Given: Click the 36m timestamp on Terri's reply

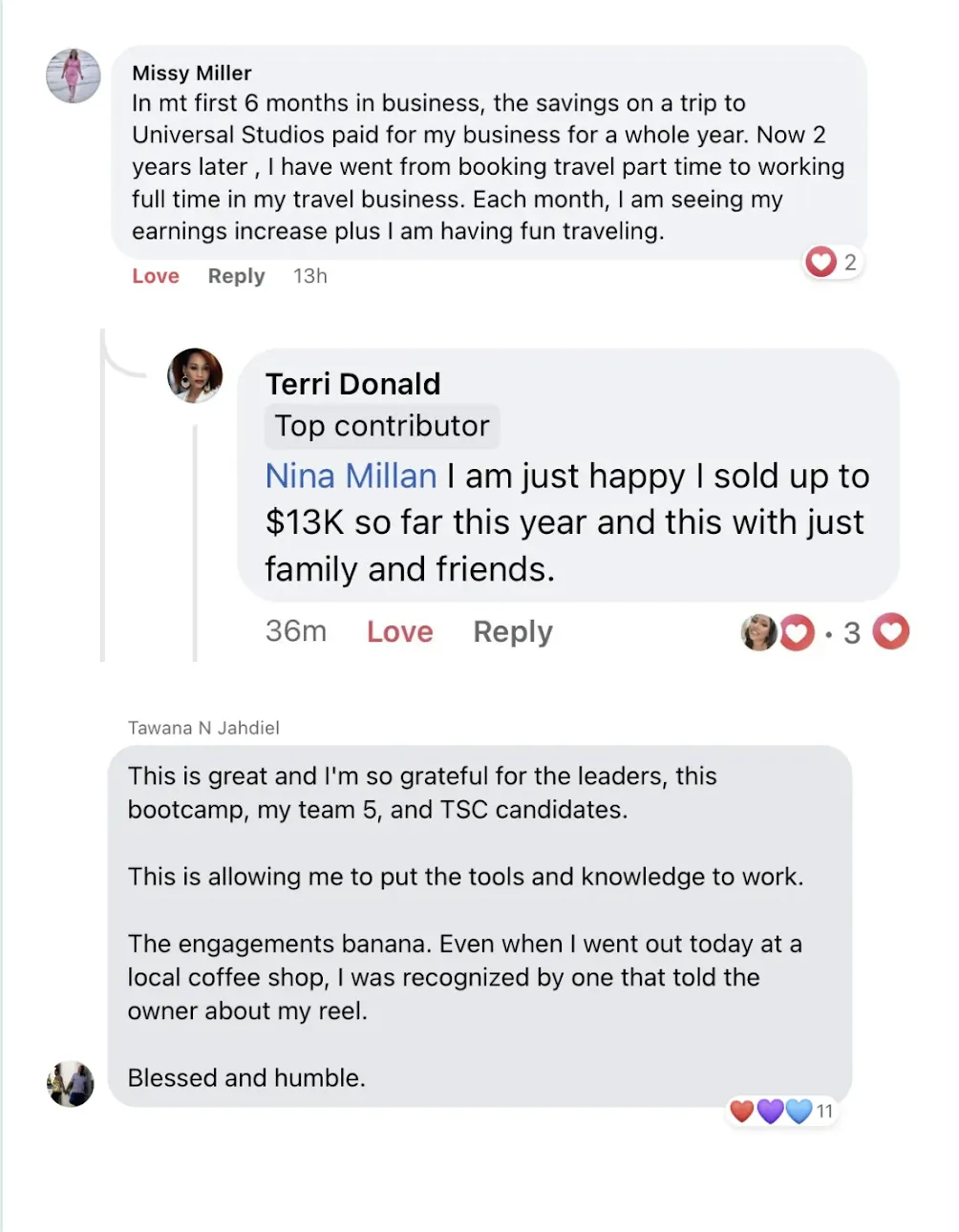Looking at the screenshot, I should click(296, 631).
